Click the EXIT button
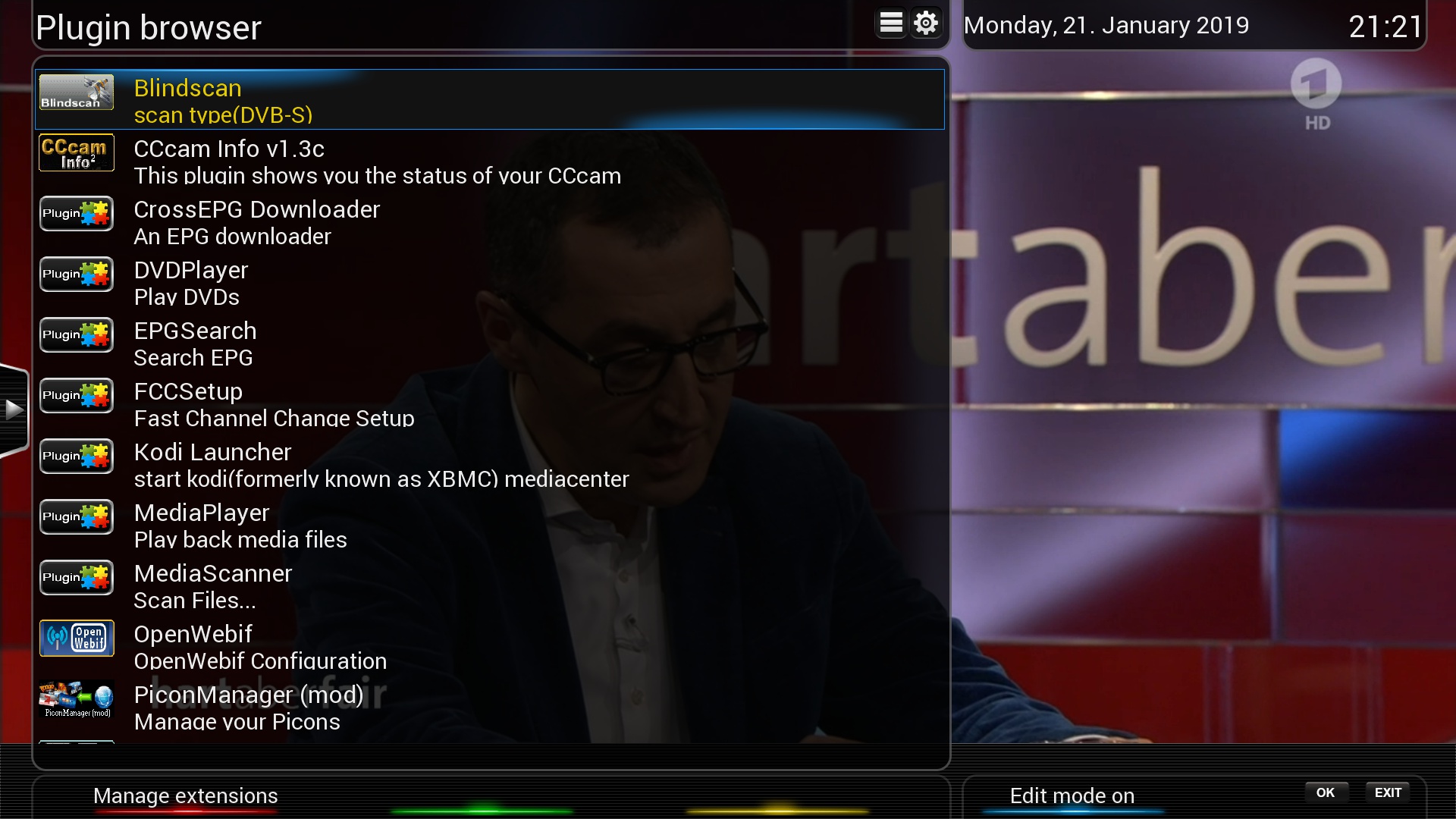Screen dimensions: 1456x819 pos(1388,792)
